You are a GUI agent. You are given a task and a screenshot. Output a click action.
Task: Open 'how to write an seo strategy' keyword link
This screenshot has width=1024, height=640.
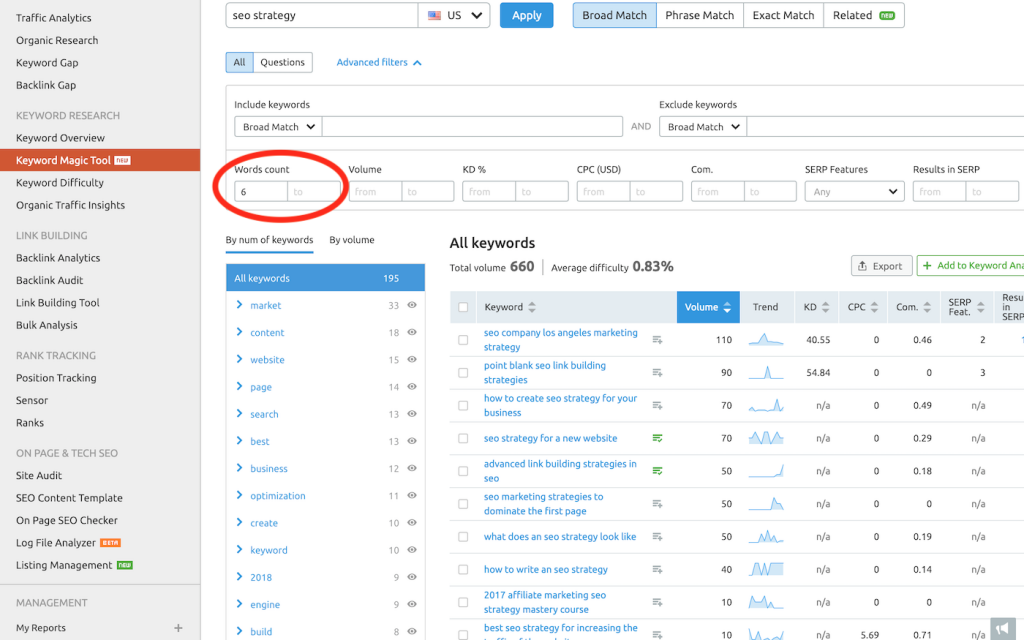(546, 569)
